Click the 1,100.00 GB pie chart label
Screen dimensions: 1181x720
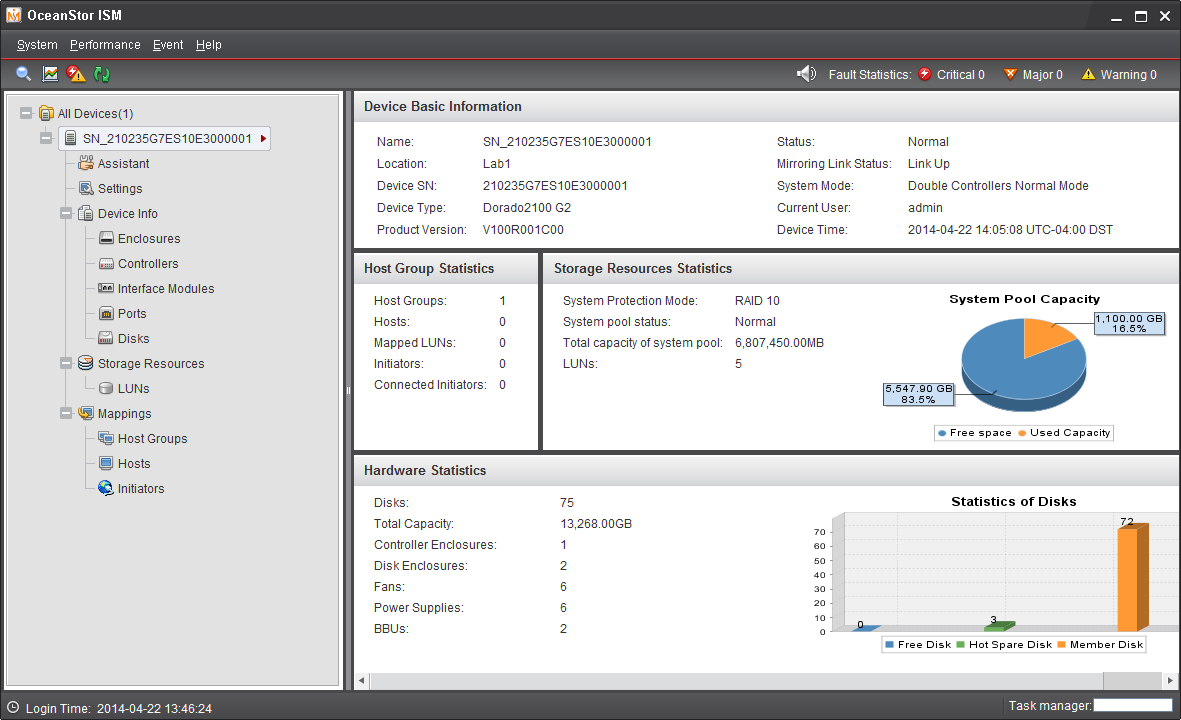[x=1129, y=324]
